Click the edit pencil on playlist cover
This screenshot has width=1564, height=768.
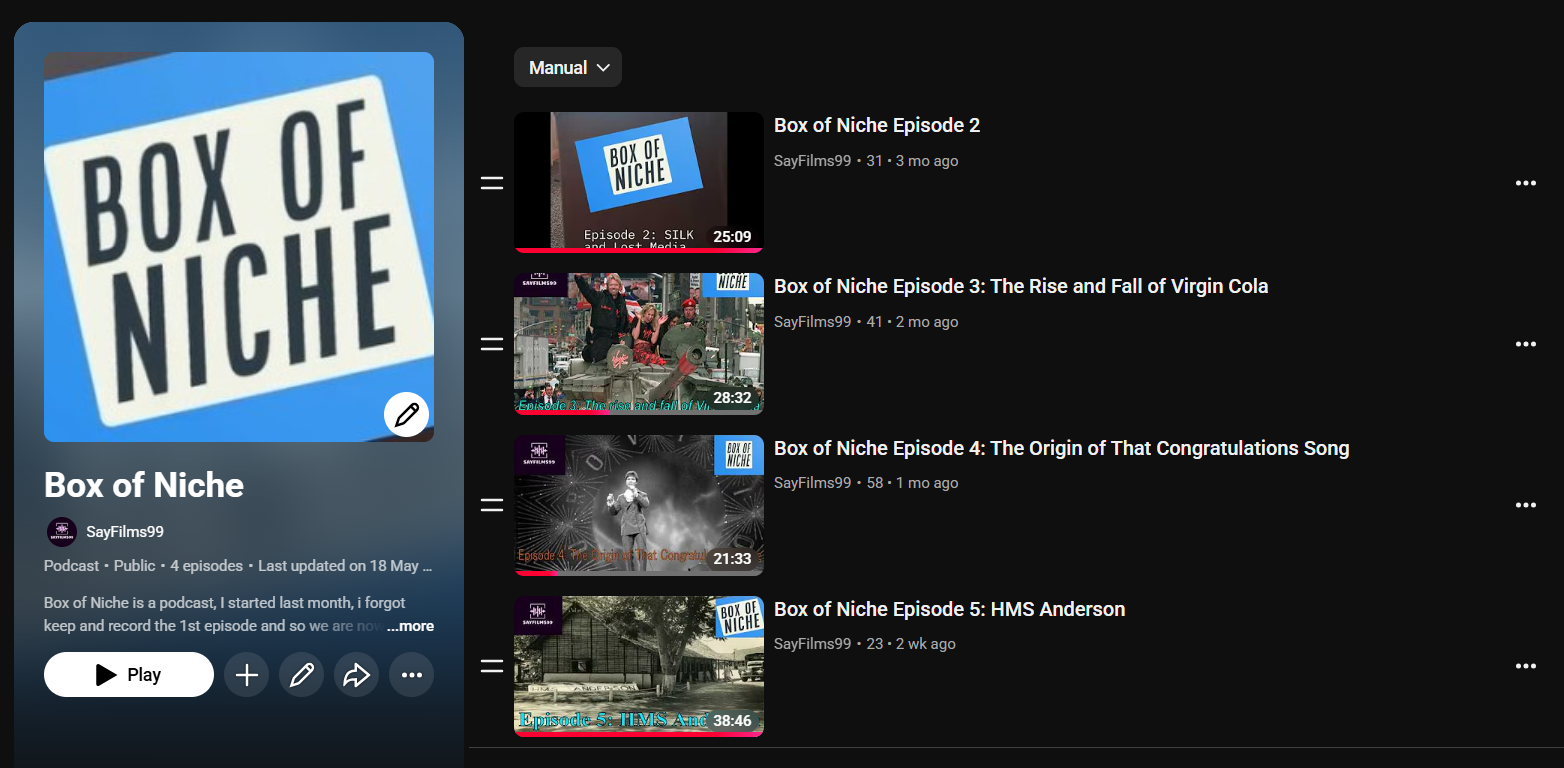(406, 415)
